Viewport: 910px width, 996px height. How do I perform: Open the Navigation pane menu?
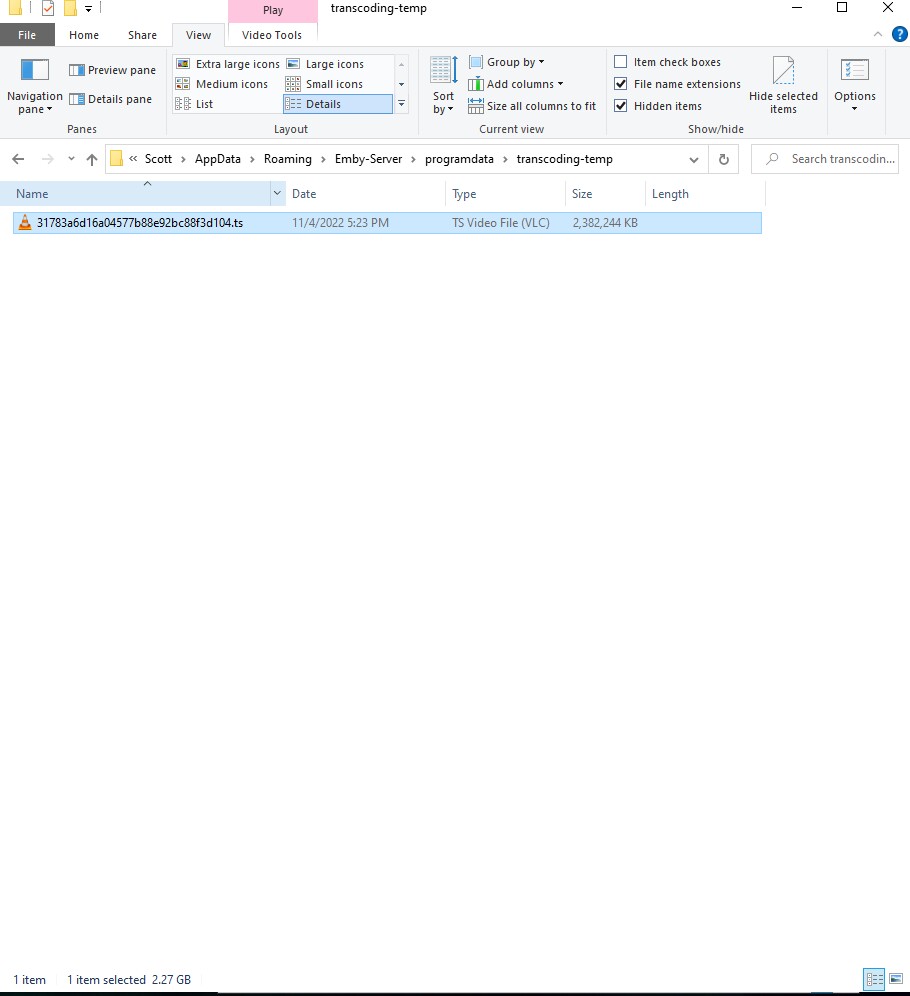(34, 86)
